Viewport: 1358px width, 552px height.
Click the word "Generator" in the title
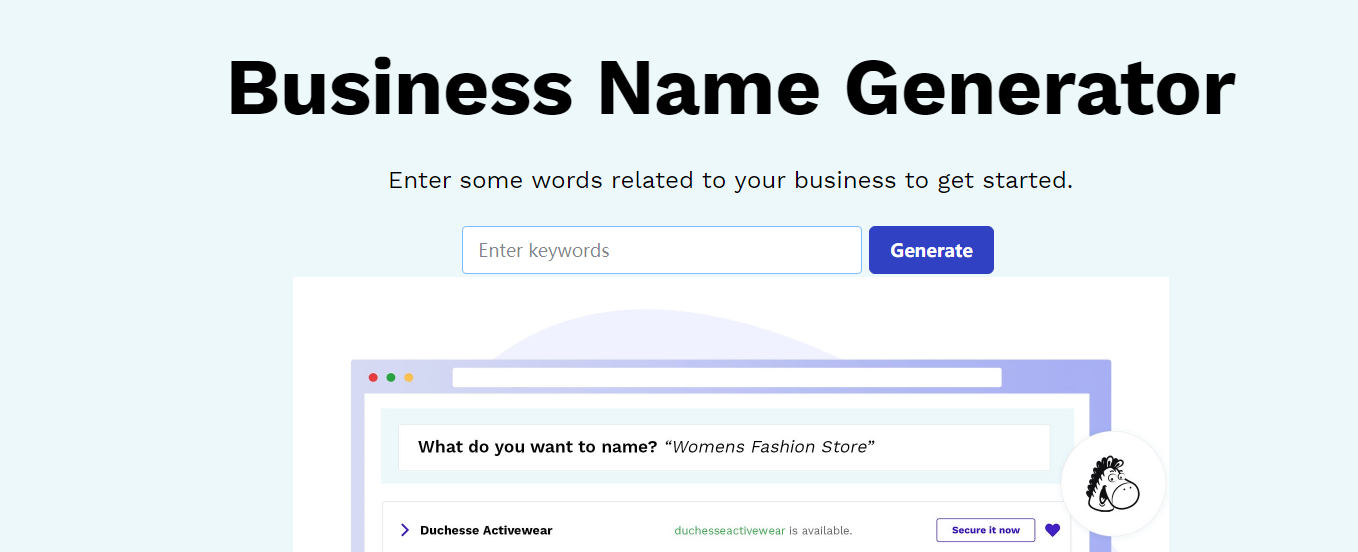click(x=1040, y=88)
